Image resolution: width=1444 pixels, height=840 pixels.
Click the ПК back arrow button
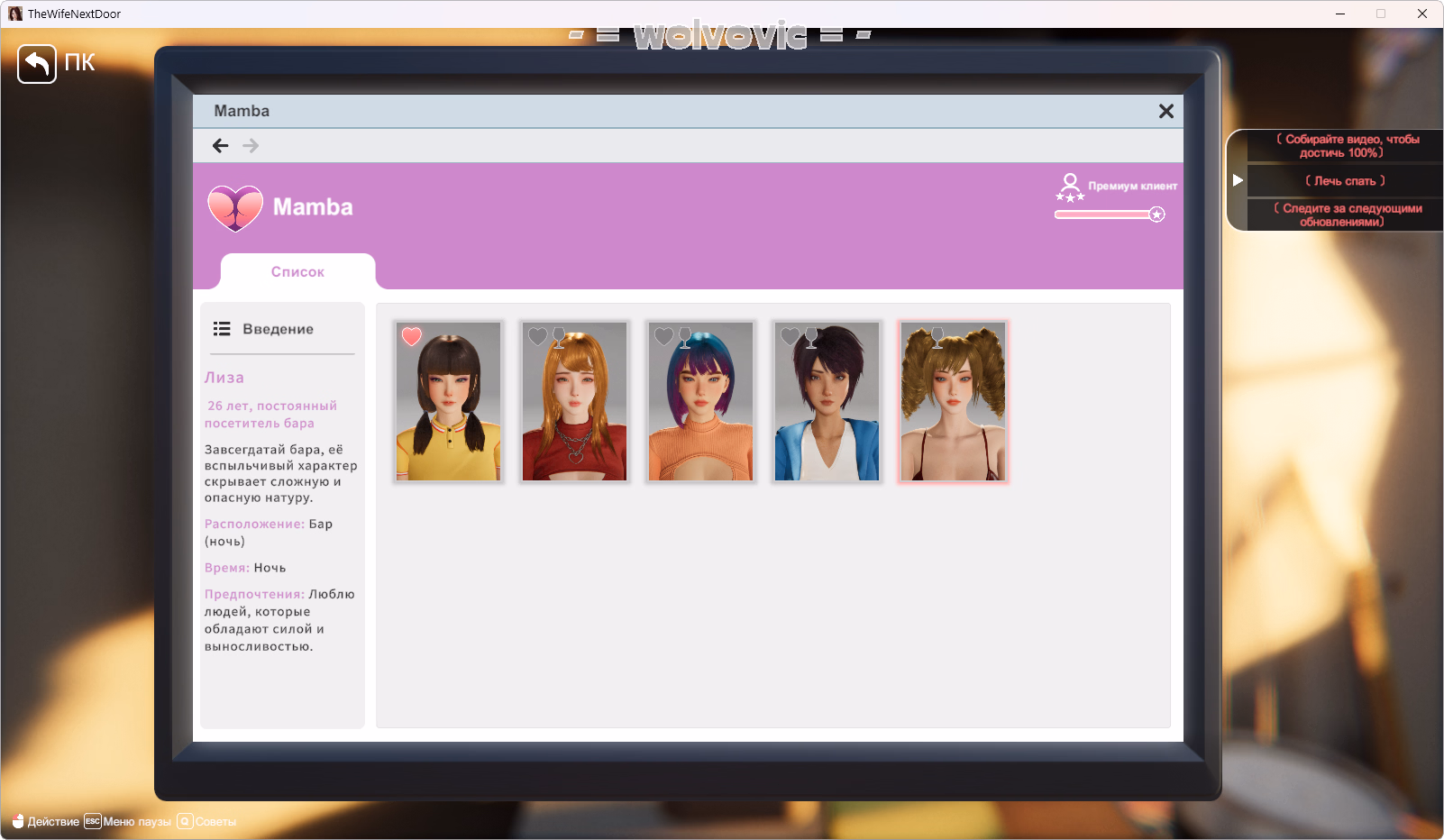37,64
